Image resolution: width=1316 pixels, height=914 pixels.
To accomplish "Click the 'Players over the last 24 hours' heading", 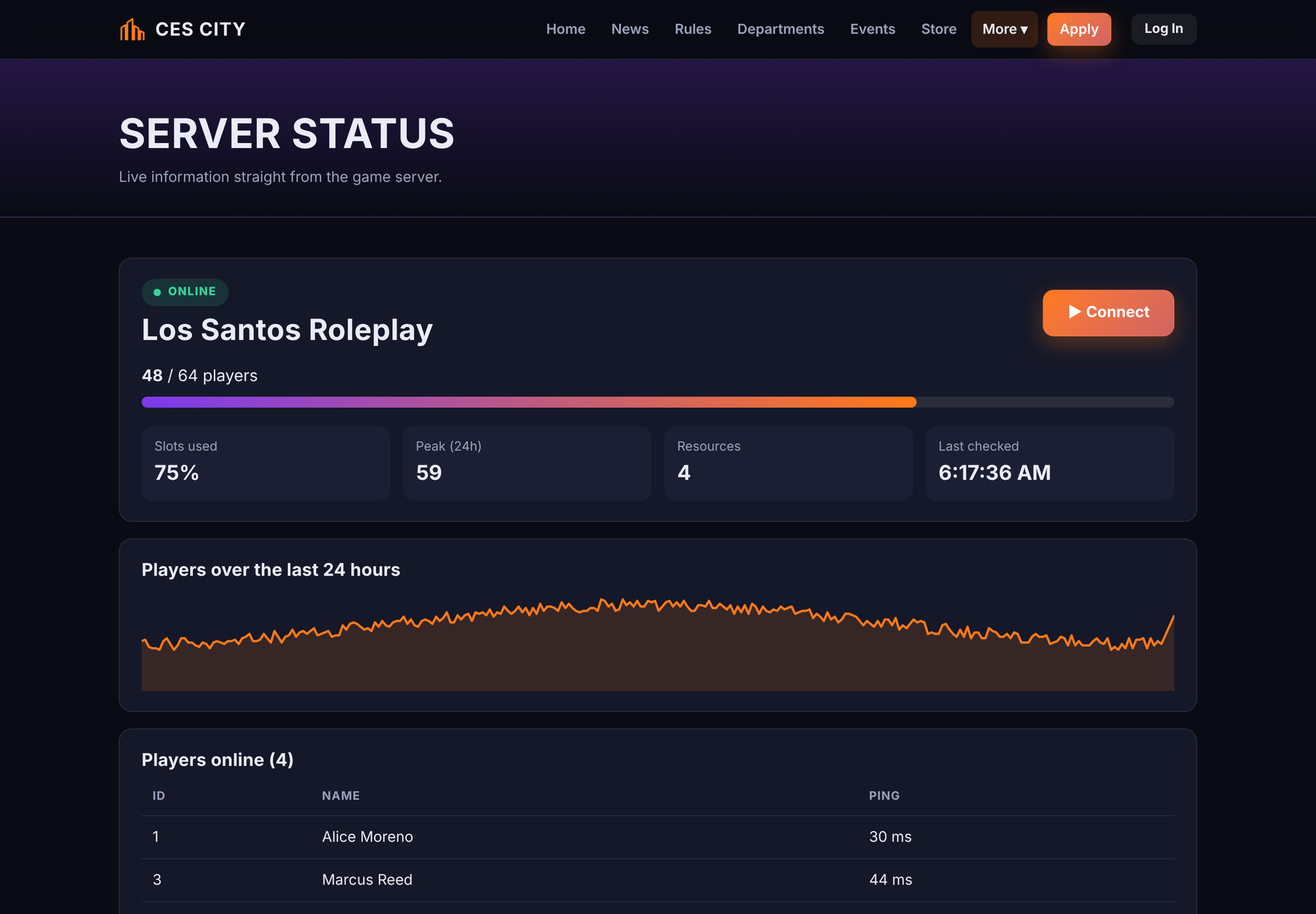I will (x=271, y=570).
